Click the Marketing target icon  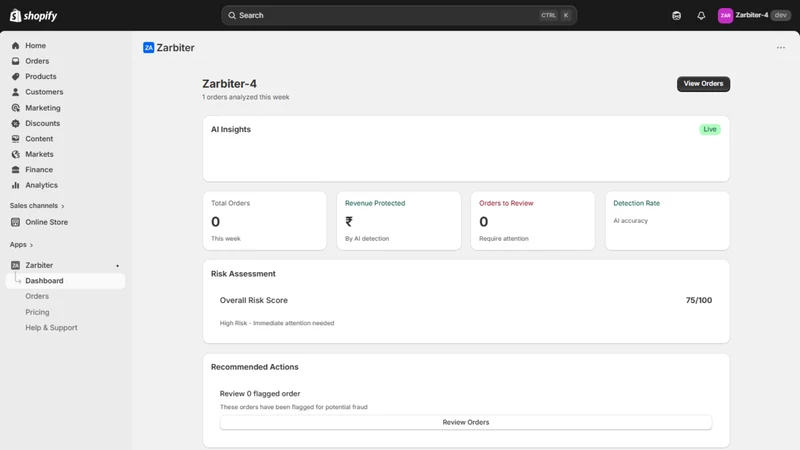tap(15, 108)
